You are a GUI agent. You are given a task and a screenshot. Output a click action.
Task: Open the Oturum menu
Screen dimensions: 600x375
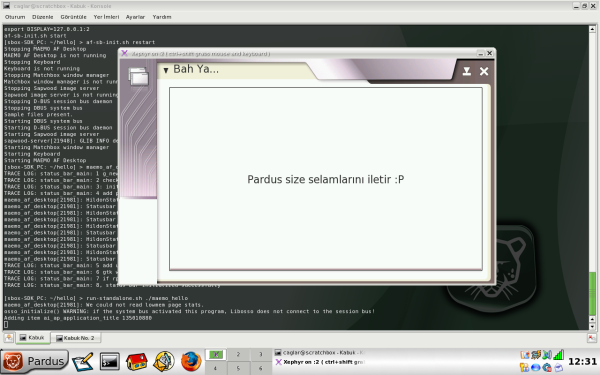15,17
